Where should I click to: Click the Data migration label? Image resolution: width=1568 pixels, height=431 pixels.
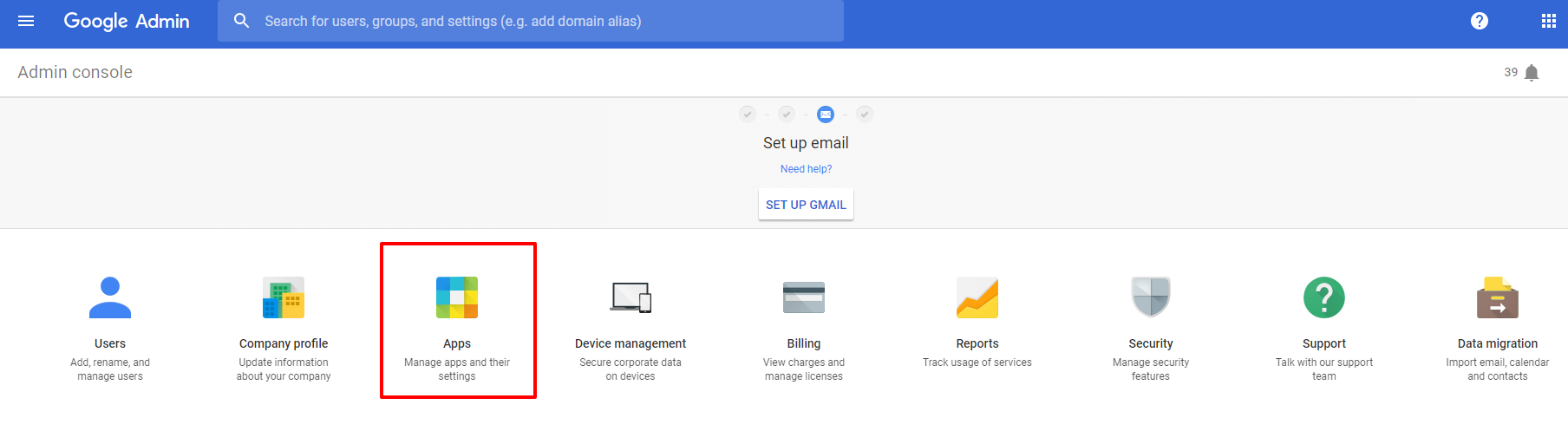pos(1498,343)
